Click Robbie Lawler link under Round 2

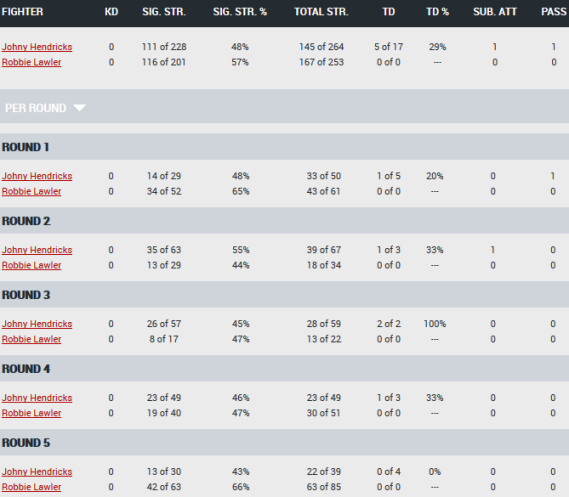(x=32, y=265)
